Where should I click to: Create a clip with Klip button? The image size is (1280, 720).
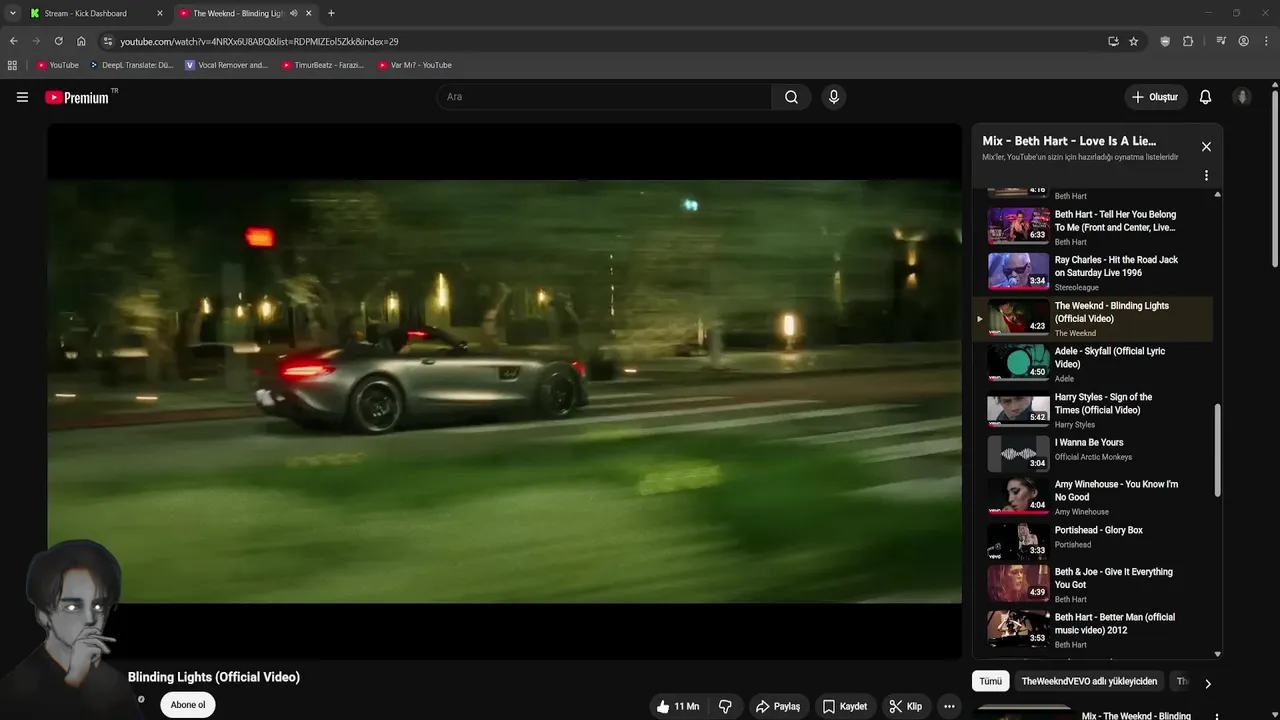pyautogui.click(x=906, y=706)
